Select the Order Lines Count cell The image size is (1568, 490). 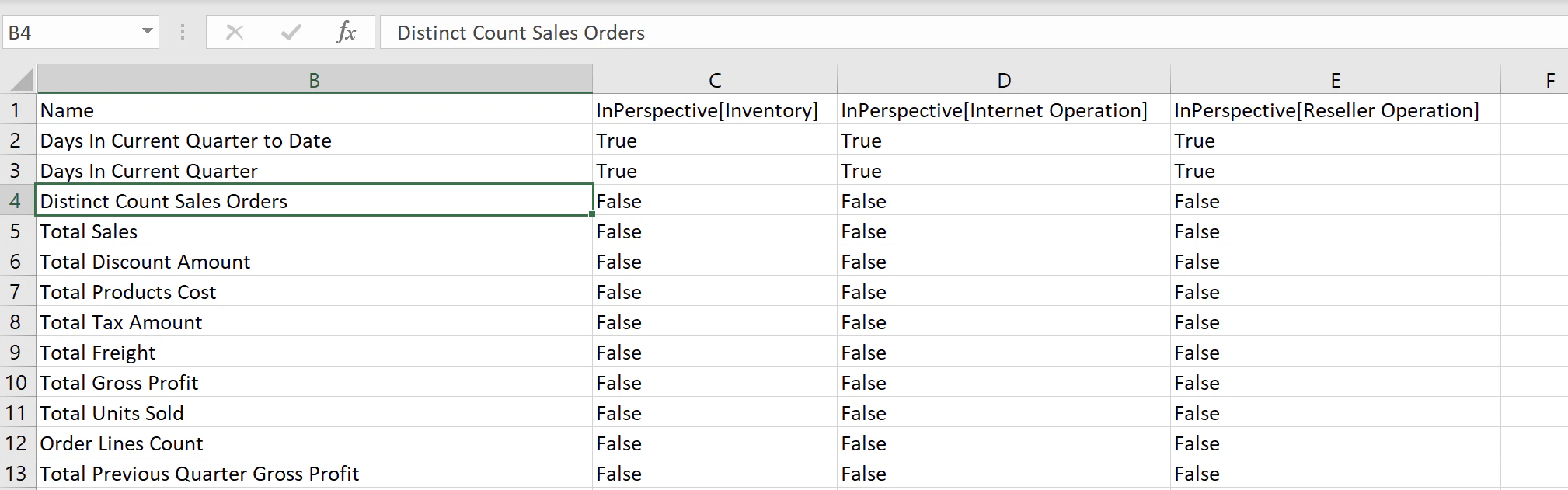click(315, 443)
